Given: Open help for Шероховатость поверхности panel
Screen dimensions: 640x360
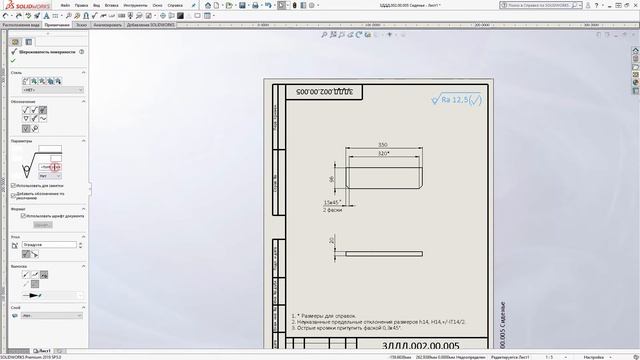Looking at the screenshot, I should tap(82, 52).
